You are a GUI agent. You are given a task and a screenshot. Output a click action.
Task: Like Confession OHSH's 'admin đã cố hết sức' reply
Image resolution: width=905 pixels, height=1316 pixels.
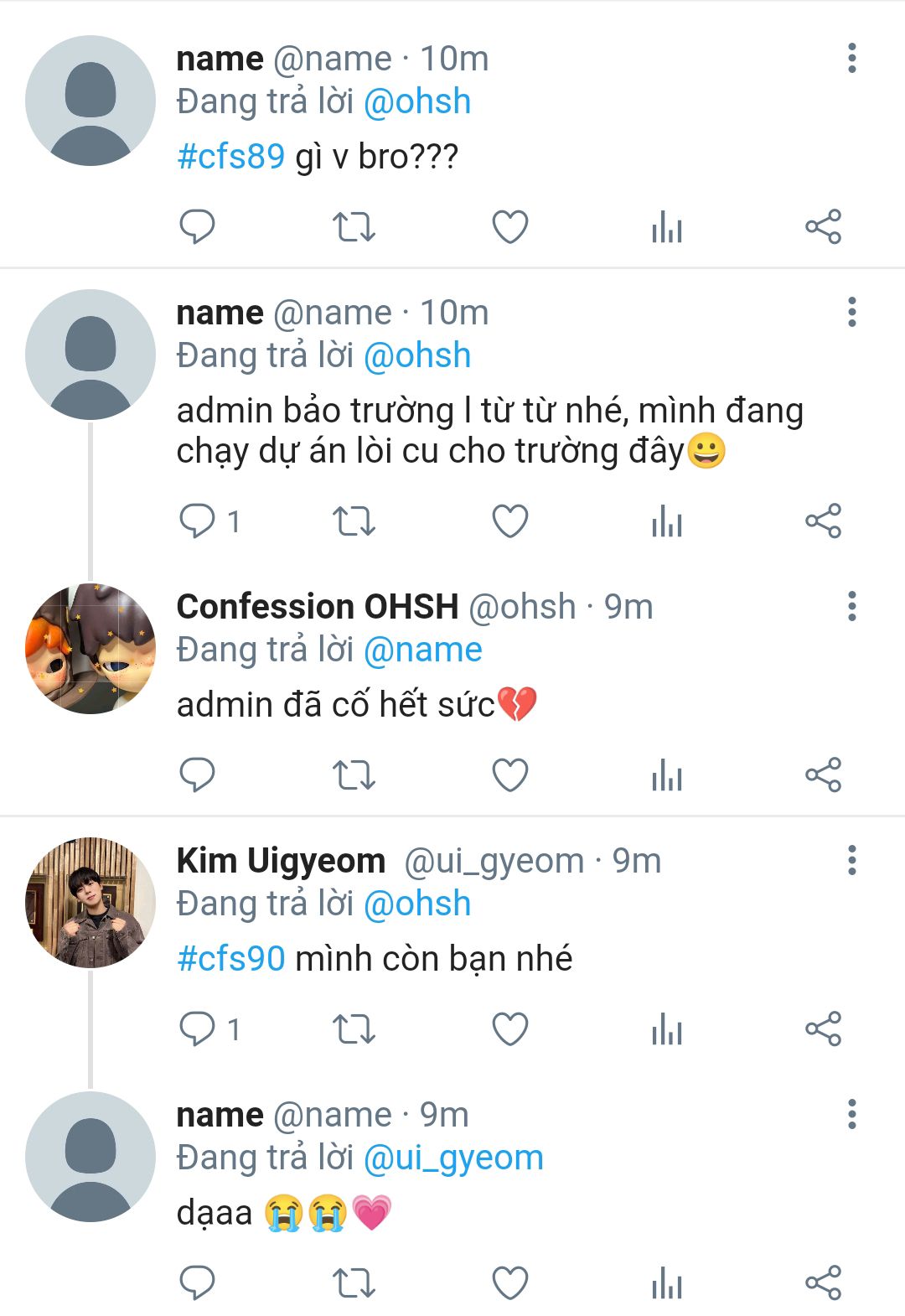pyautogui.click(x=509, y=775)
